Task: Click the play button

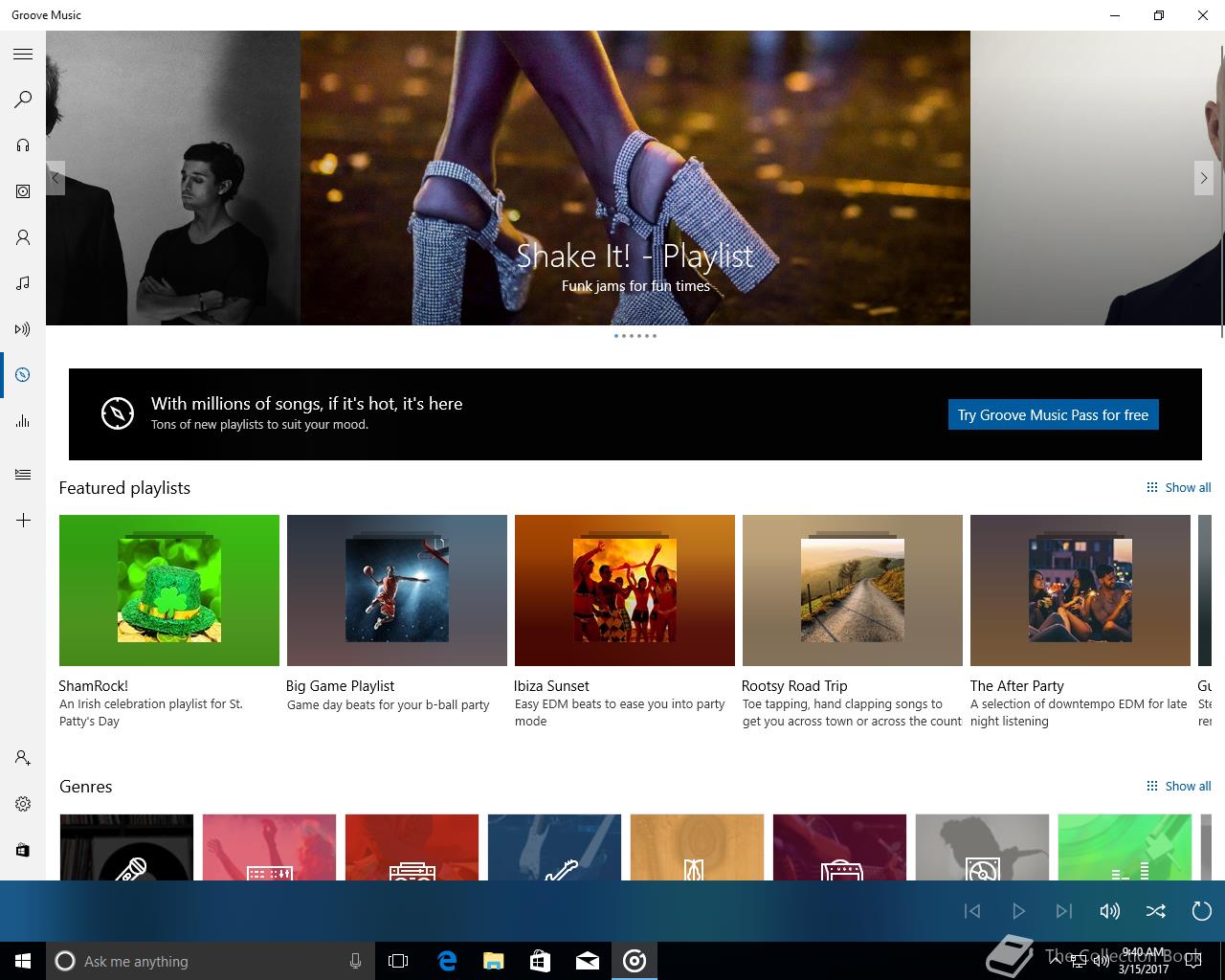Action: tap(1018, 911)
